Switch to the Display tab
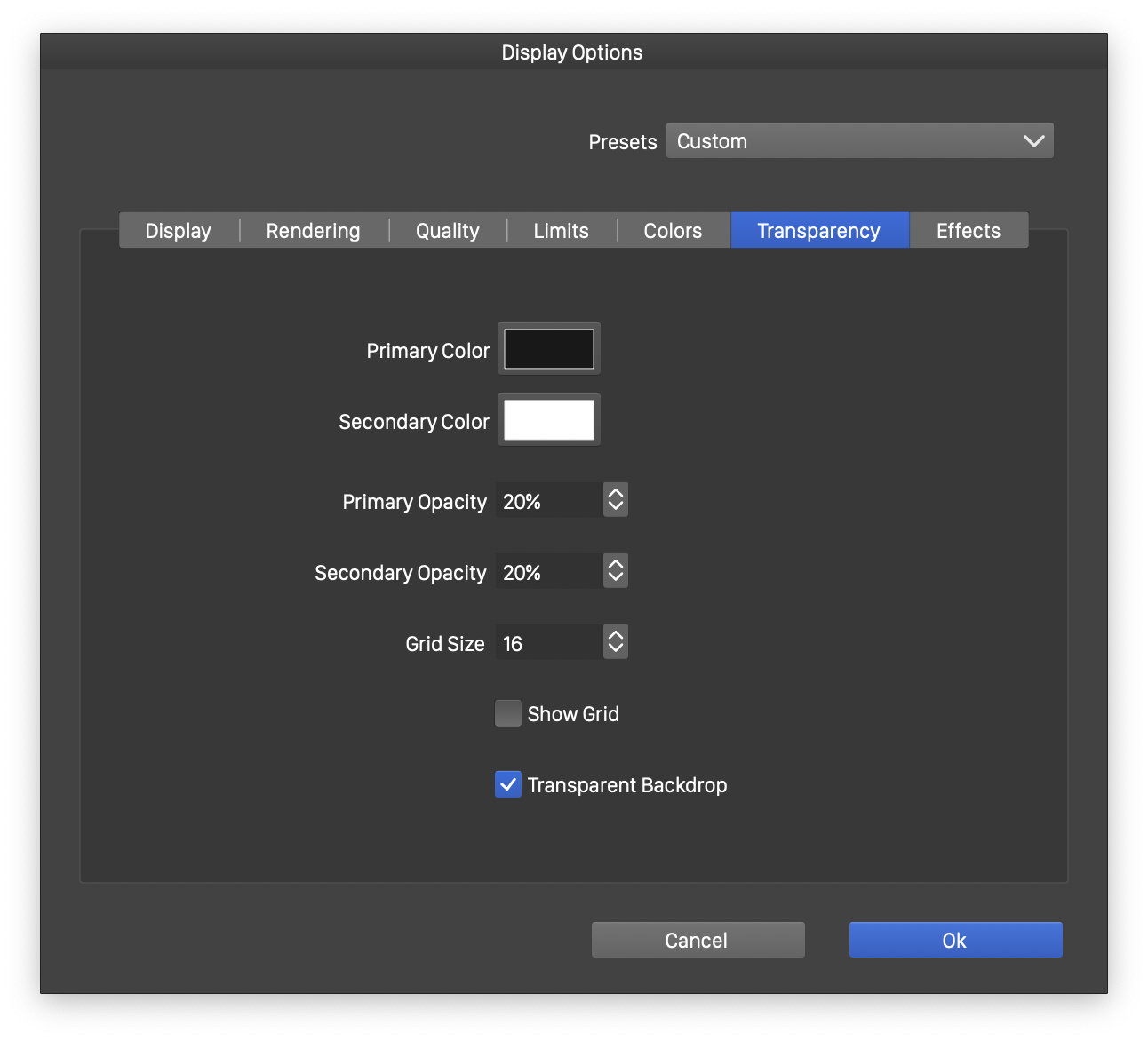The height and width of the screenshot is (1041, 1148). [x=179, y=231]
